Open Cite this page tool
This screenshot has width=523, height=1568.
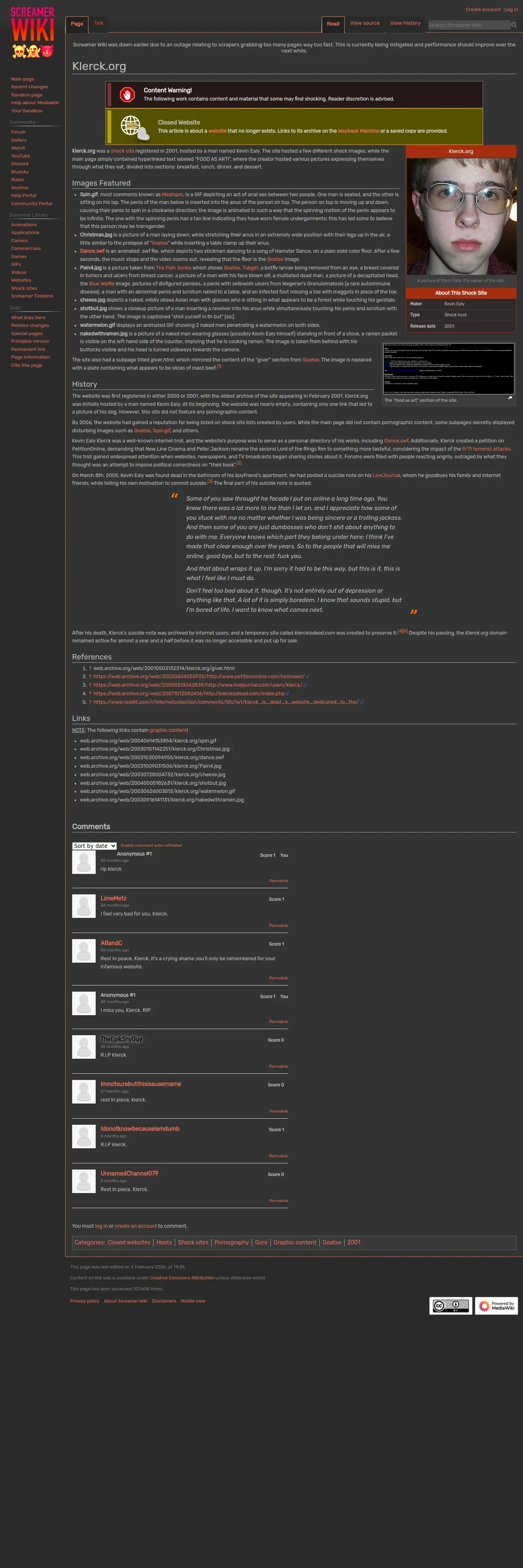tap(27, 365)
